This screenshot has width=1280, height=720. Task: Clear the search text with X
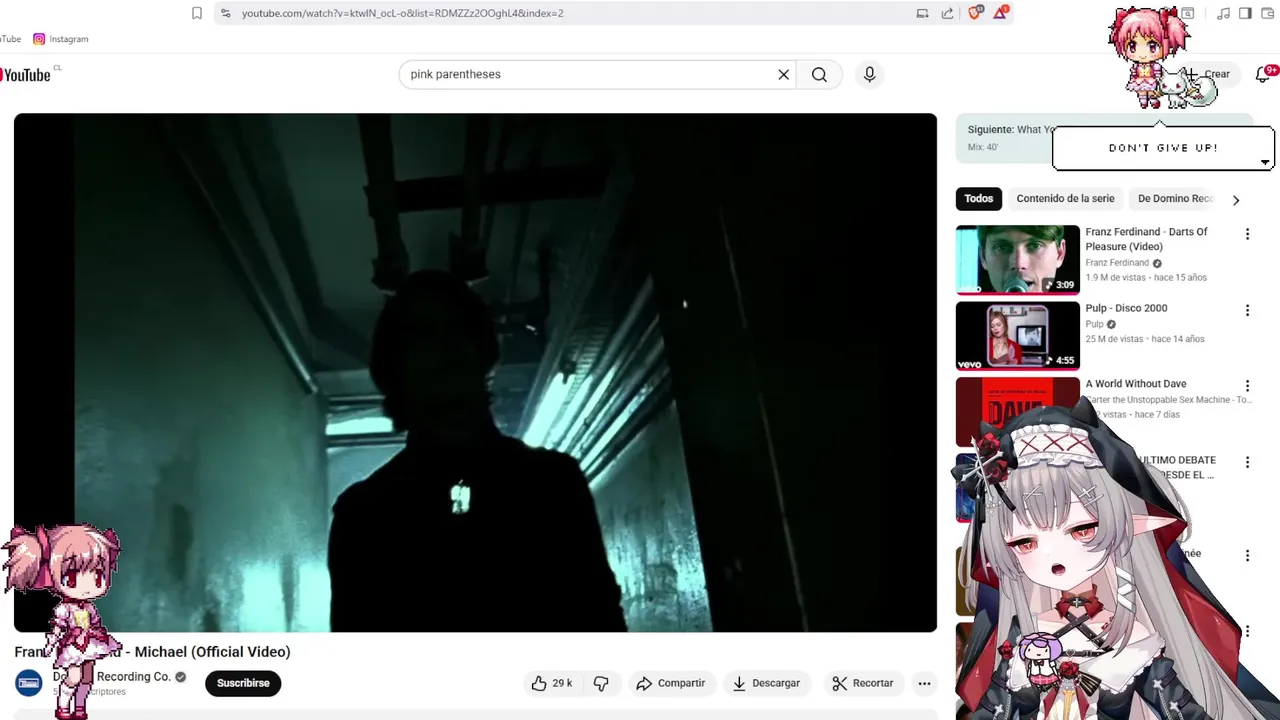click(x=784, y=74)
